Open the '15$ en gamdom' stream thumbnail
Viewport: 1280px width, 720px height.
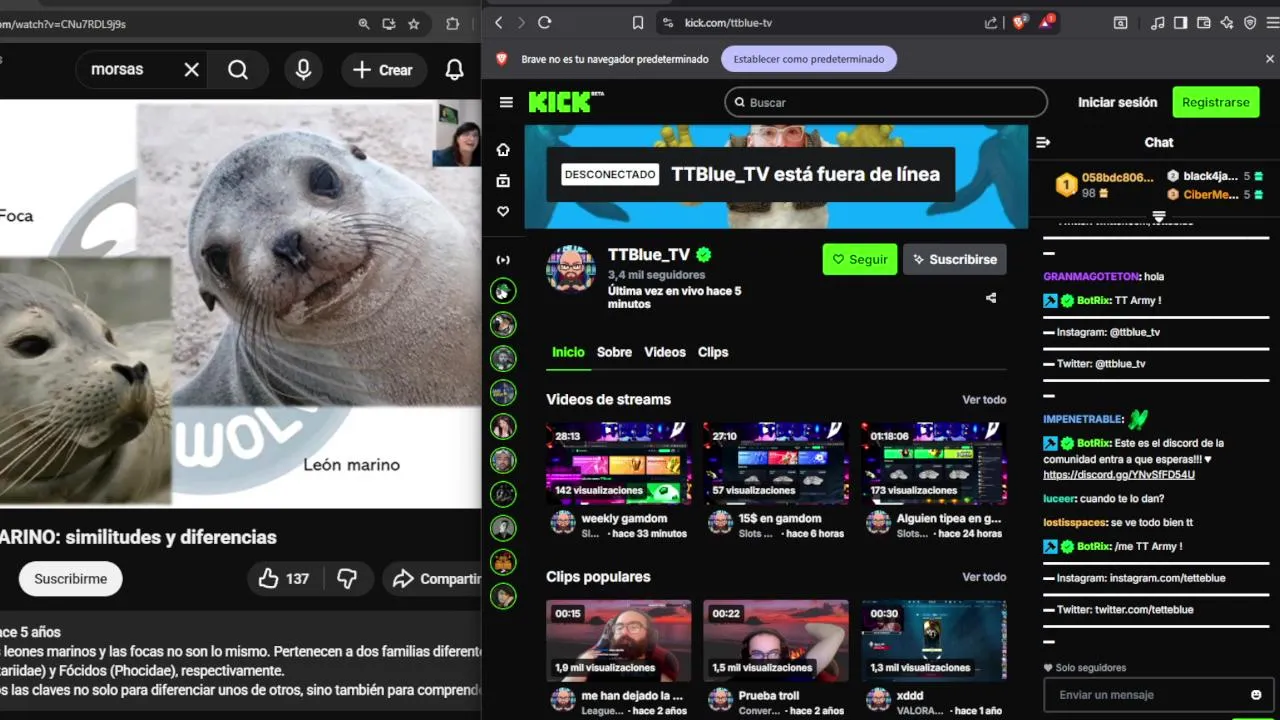(776, 463)
